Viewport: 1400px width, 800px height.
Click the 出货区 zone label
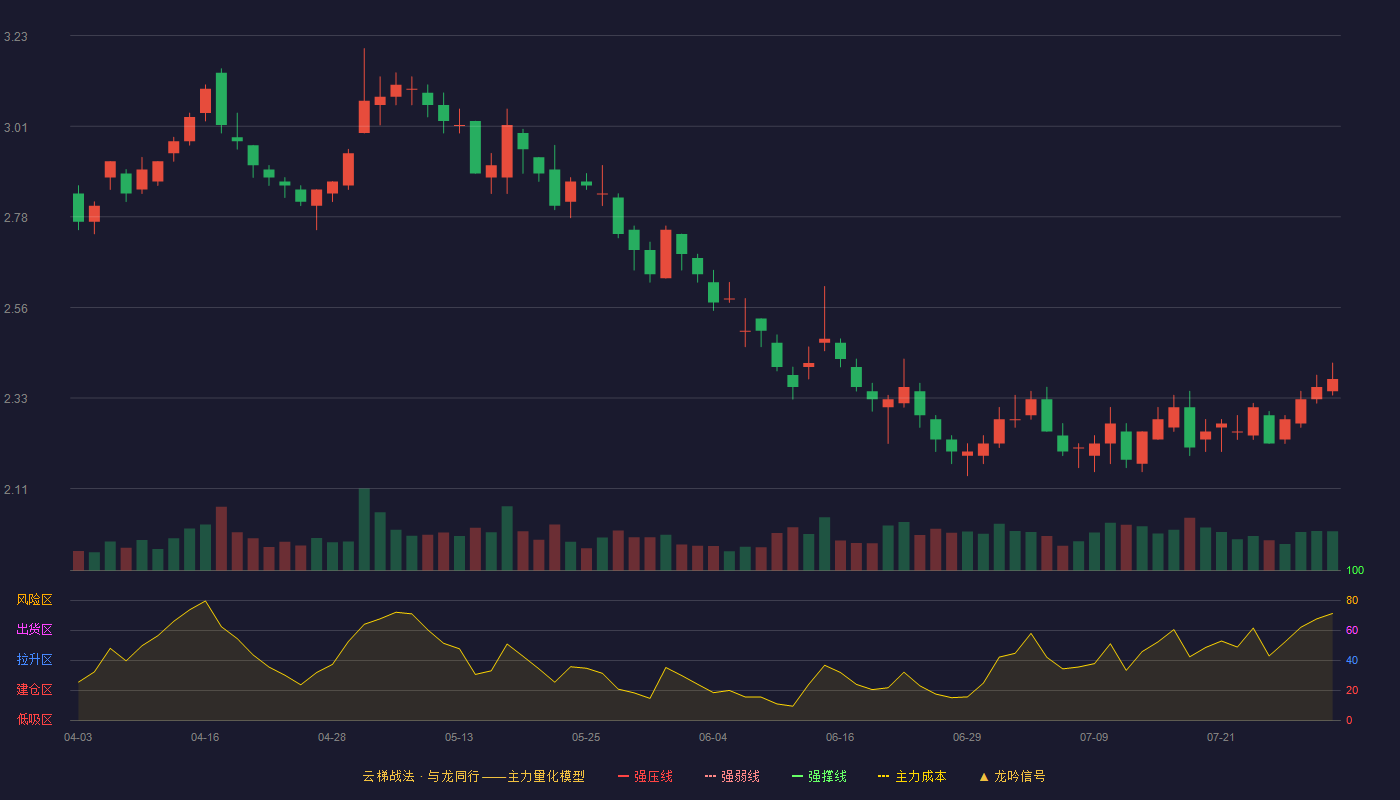click(34, 630)
